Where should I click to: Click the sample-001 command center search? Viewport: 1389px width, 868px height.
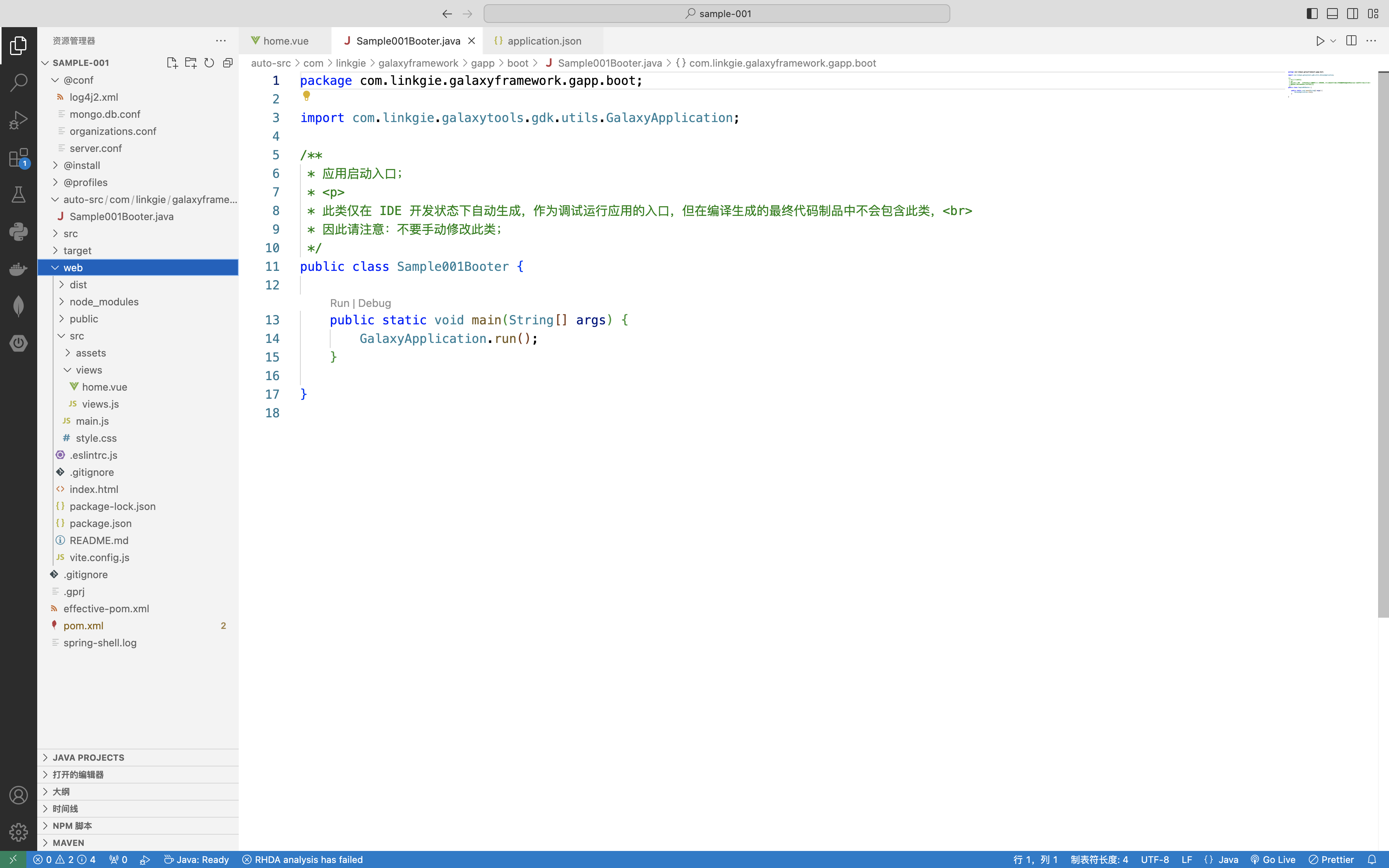(716, 14)
